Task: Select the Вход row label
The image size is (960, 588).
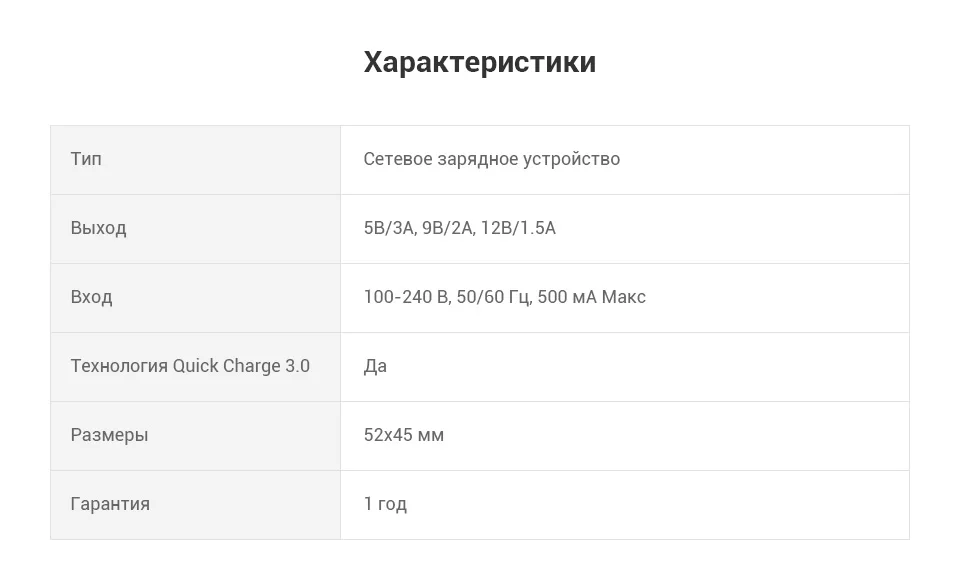Action: 91,297
